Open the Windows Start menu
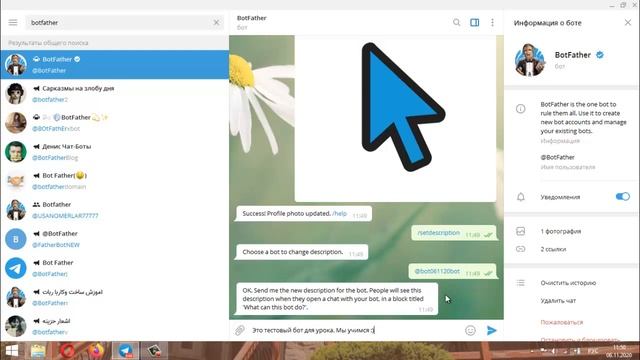 pyautogui.click(x=11, y=351)
